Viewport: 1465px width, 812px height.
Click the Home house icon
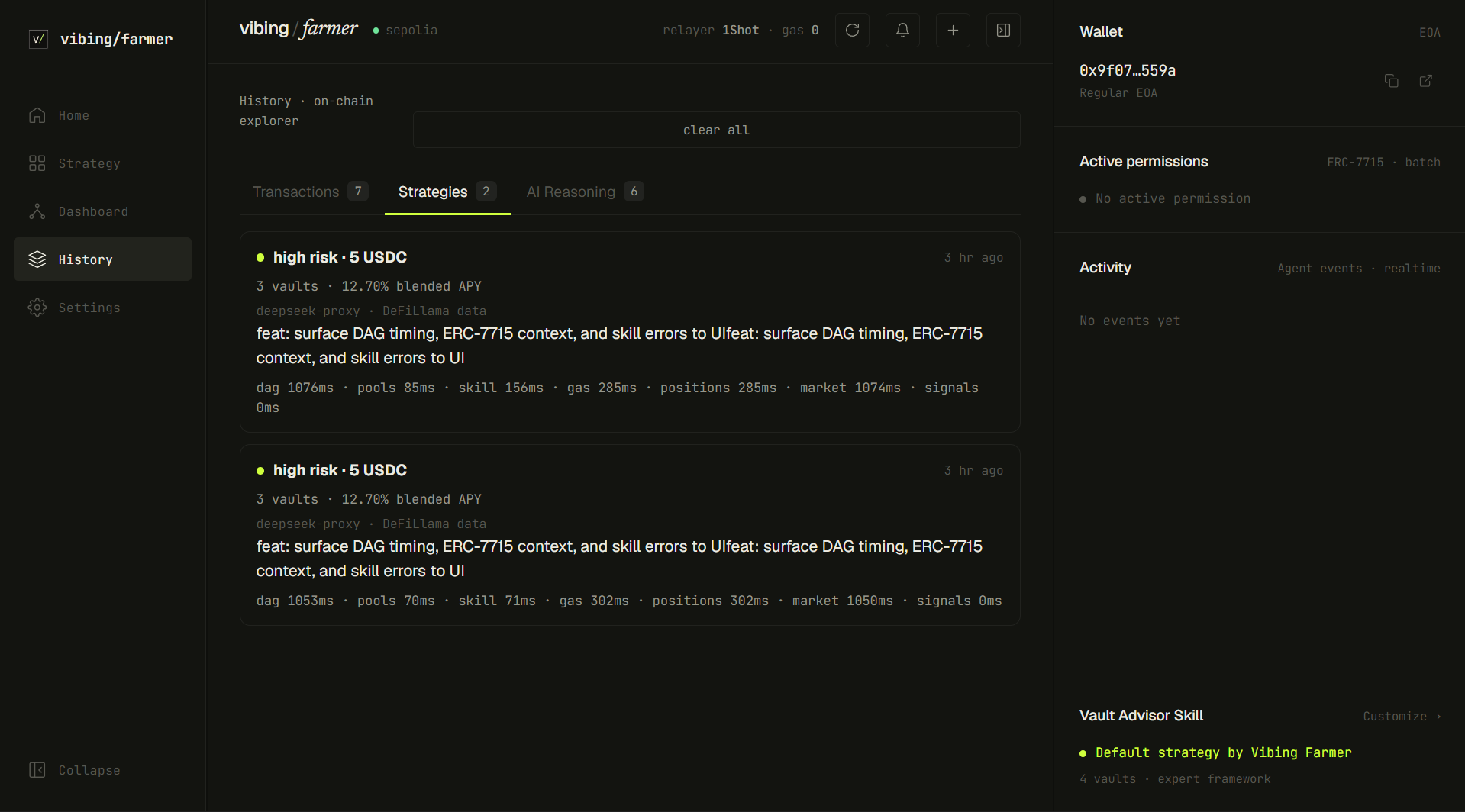point(37,115)
